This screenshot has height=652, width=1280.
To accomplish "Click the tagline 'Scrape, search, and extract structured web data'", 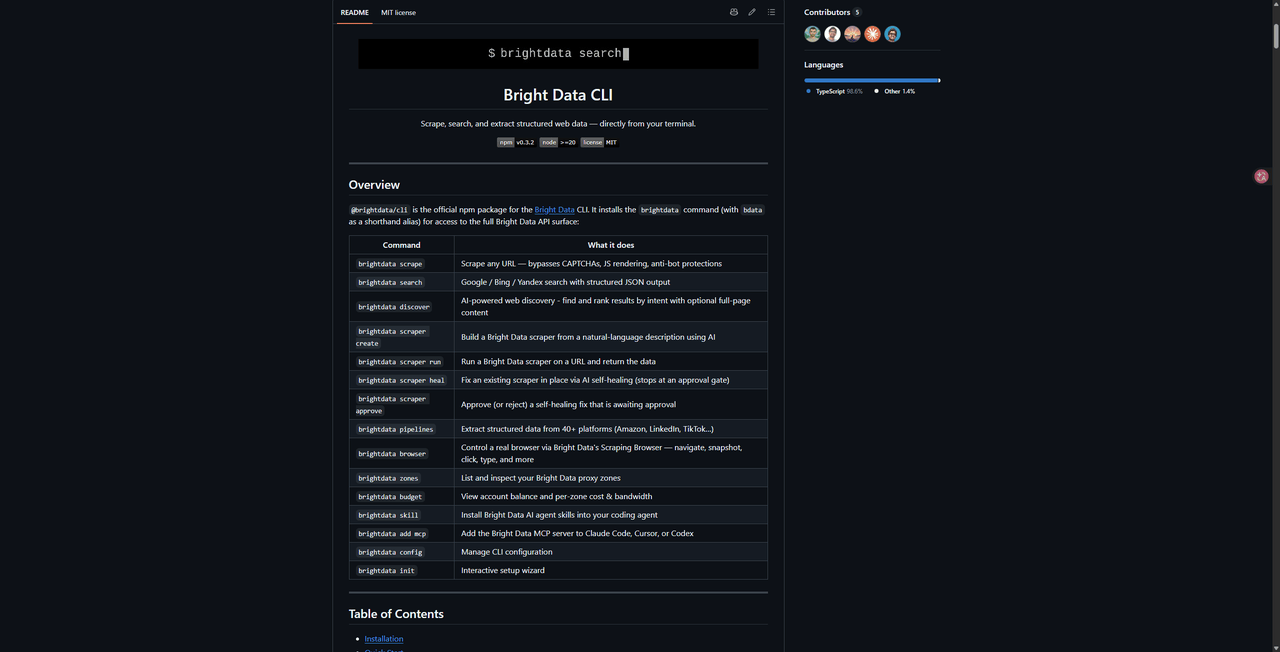I will point(558,124).
